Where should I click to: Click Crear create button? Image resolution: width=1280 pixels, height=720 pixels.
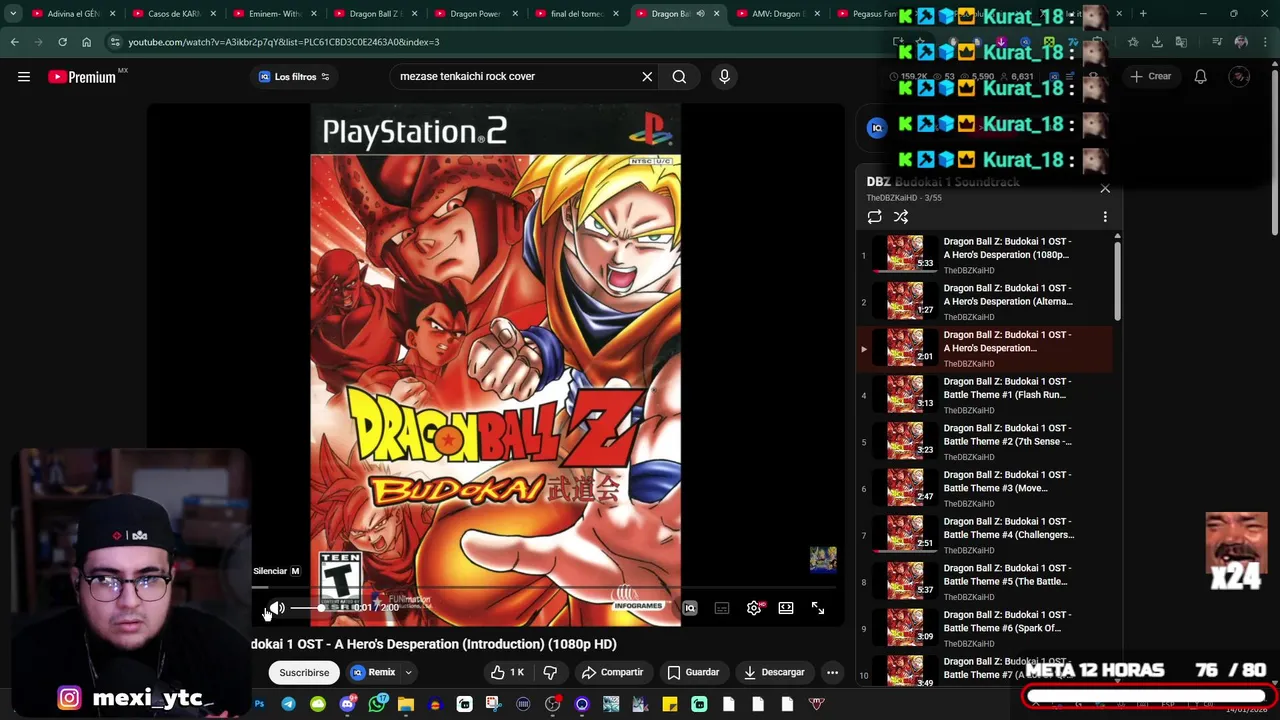pyautogui.click(x=1150, y=77)
